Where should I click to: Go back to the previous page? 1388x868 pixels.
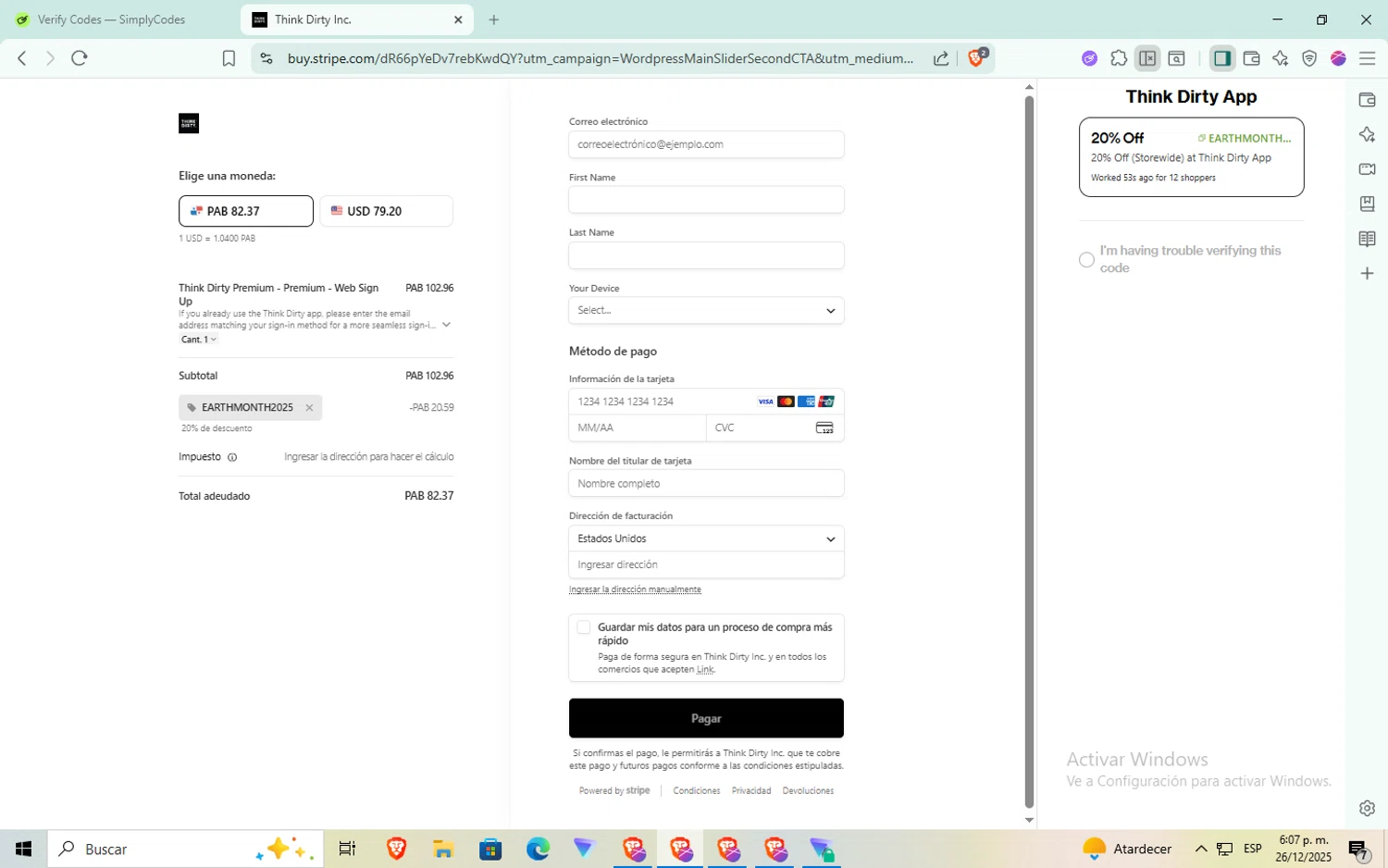(22, 58)
